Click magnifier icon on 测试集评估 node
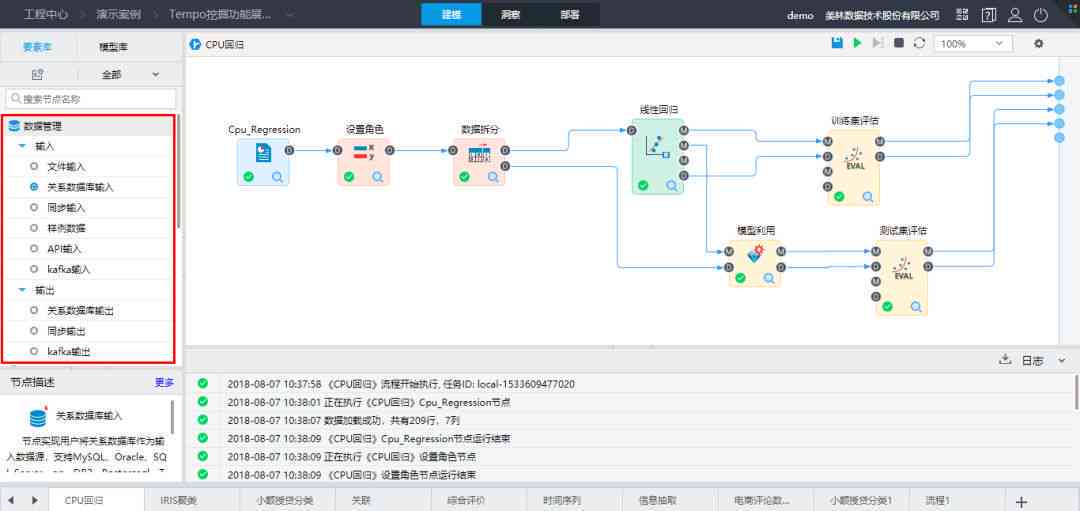1080x511 pixels. [x=916, y=307]
